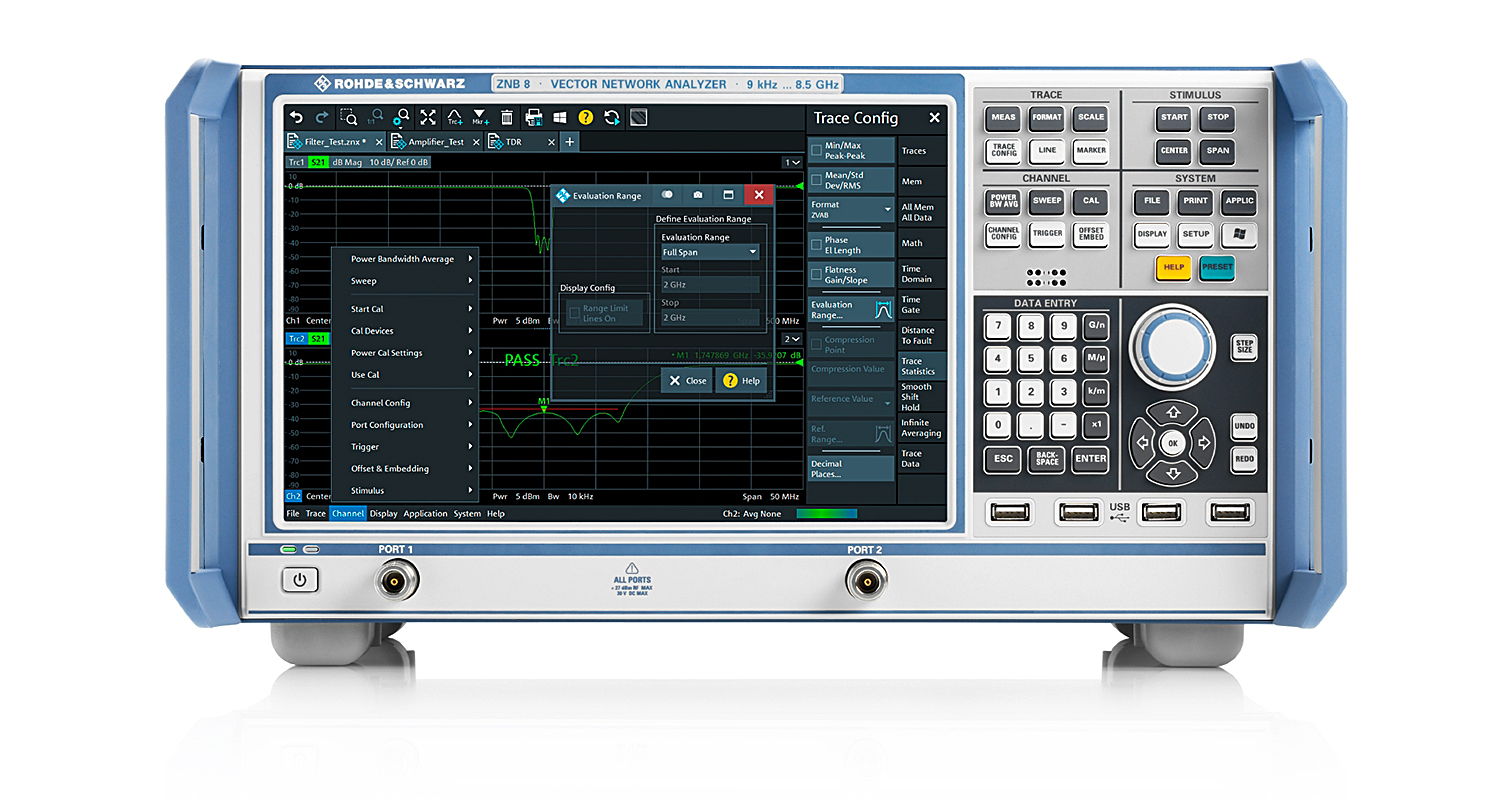Check the Phase El Length option
The width and height of the screenshot is (1500, 800).
click(817, 245)
